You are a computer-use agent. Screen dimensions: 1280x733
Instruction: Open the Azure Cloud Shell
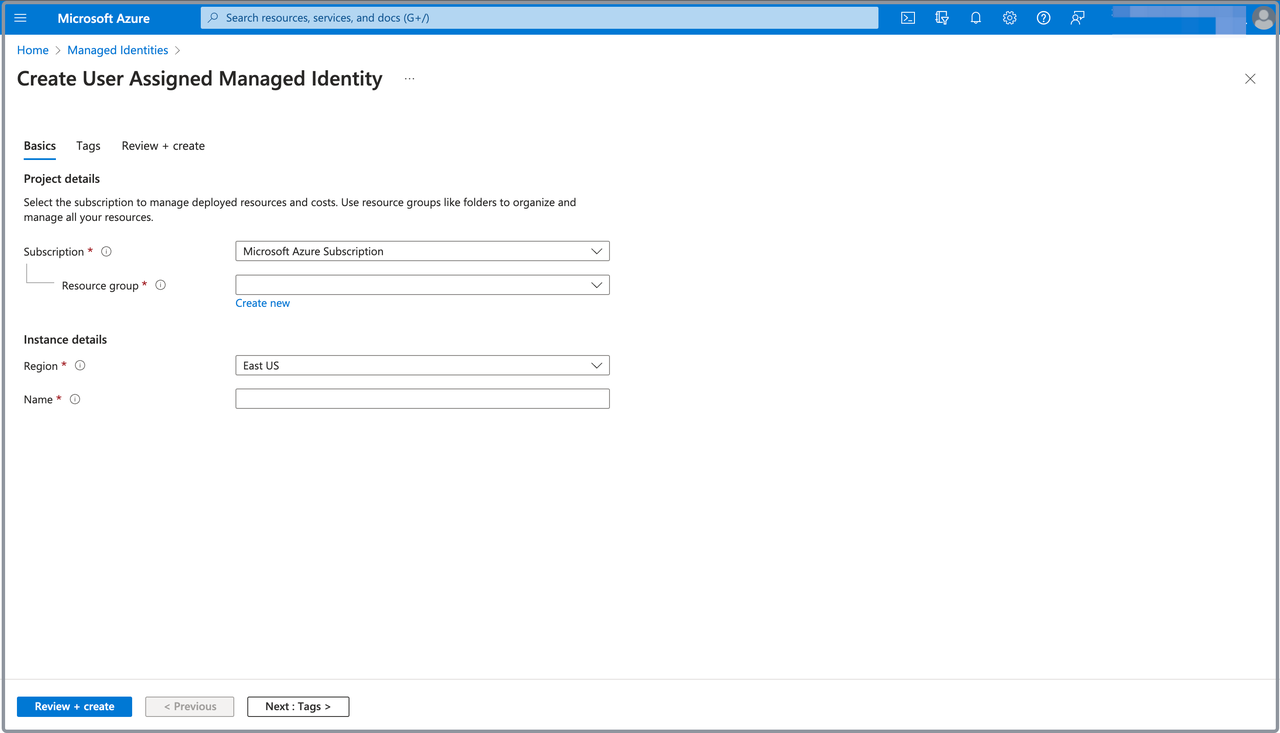click(x=907, y=18)
